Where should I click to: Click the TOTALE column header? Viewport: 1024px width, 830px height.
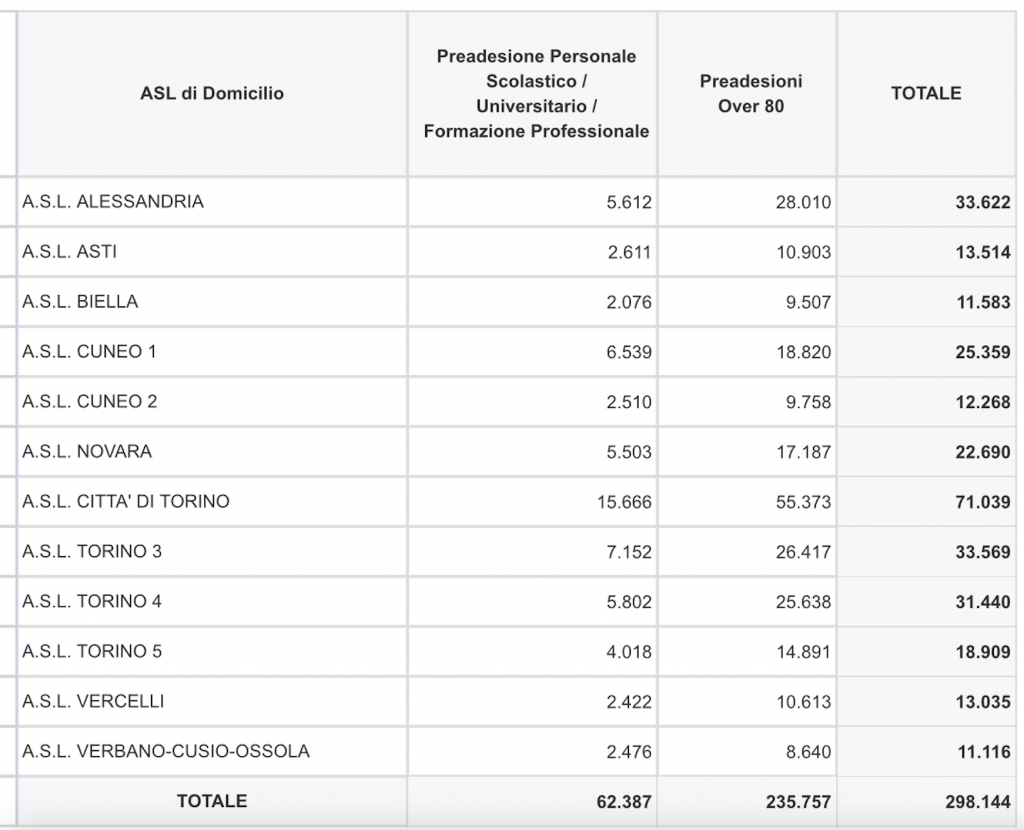tap(926, 93)
